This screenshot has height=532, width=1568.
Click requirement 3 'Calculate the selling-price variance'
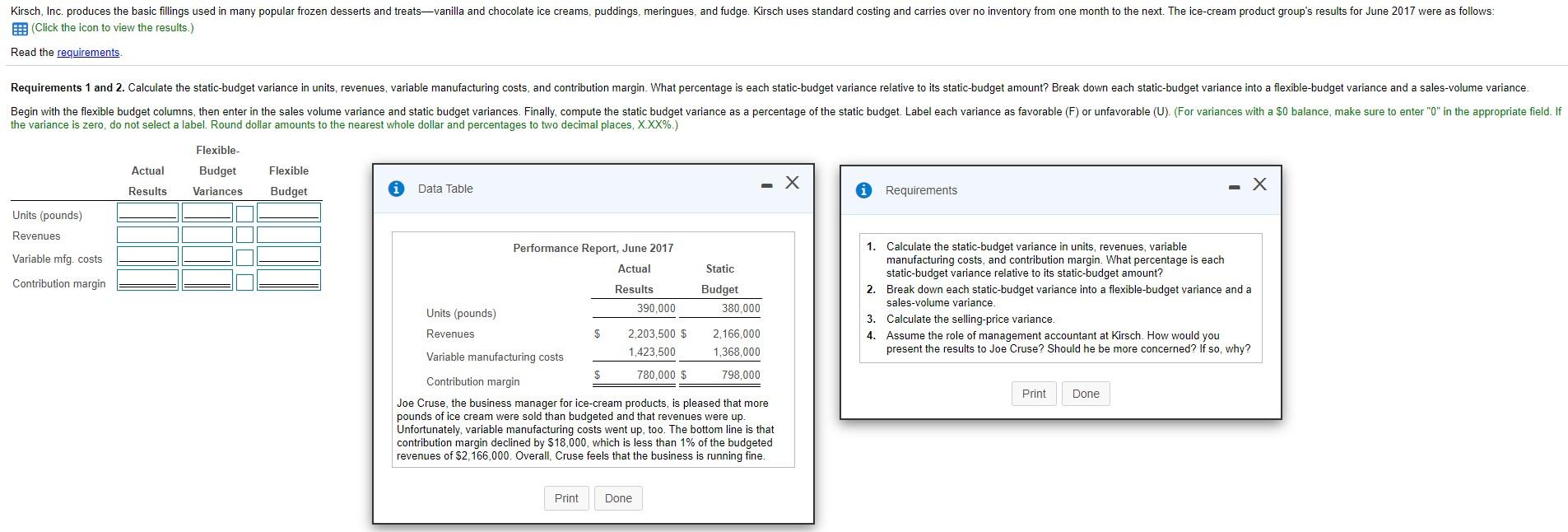tap(970, 320)
